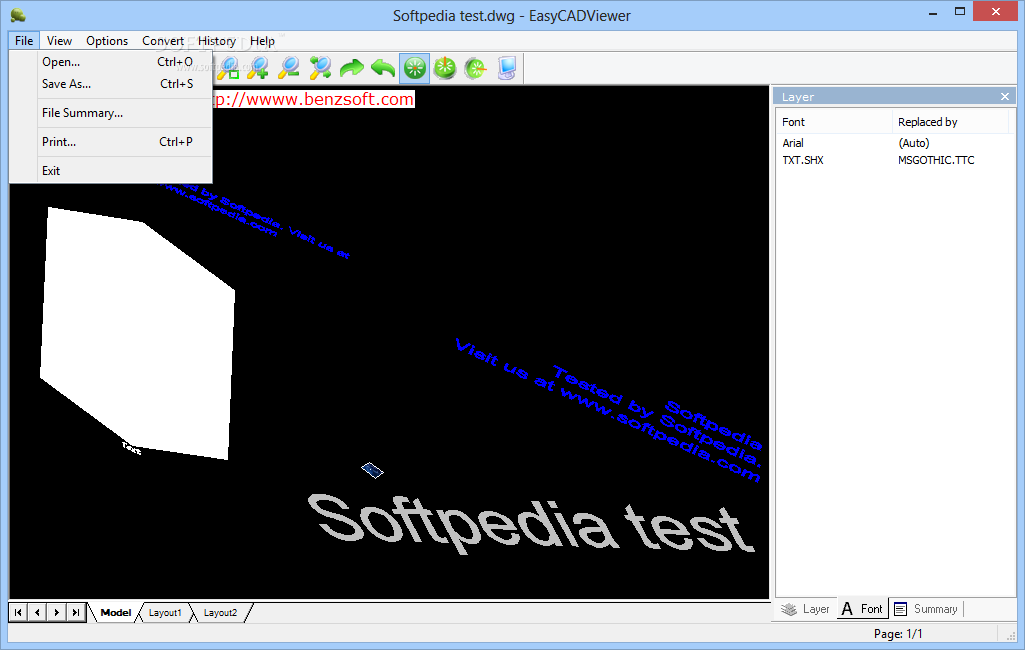Click the green orbit icon with vertical axis

[x=445, y=68]
